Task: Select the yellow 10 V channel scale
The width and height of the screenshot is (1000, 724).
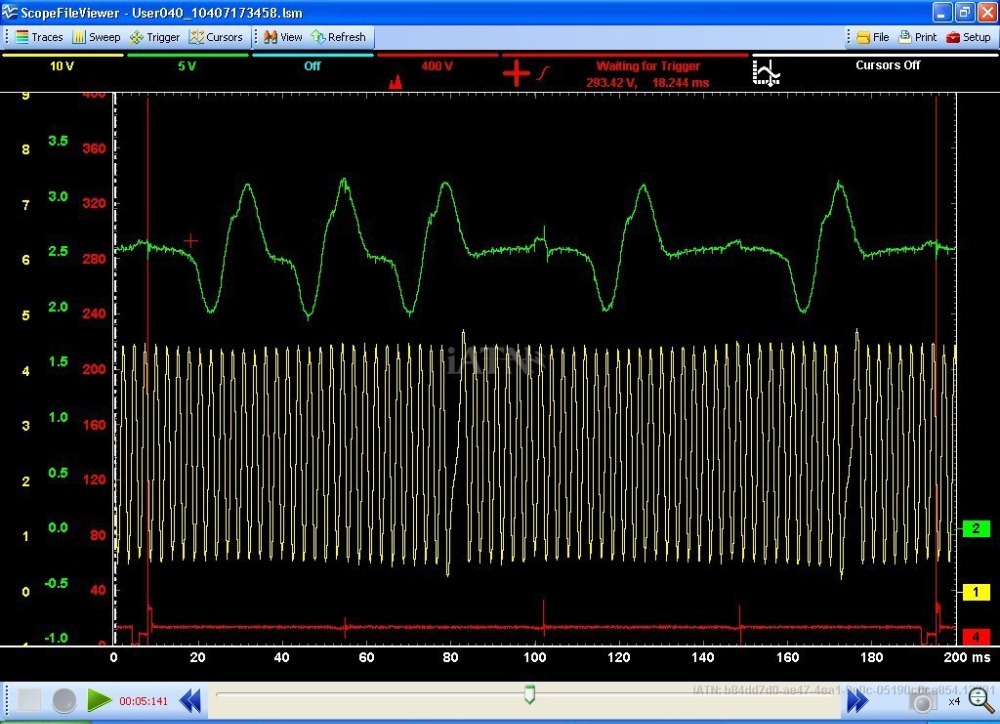Action: click(62, 66)
